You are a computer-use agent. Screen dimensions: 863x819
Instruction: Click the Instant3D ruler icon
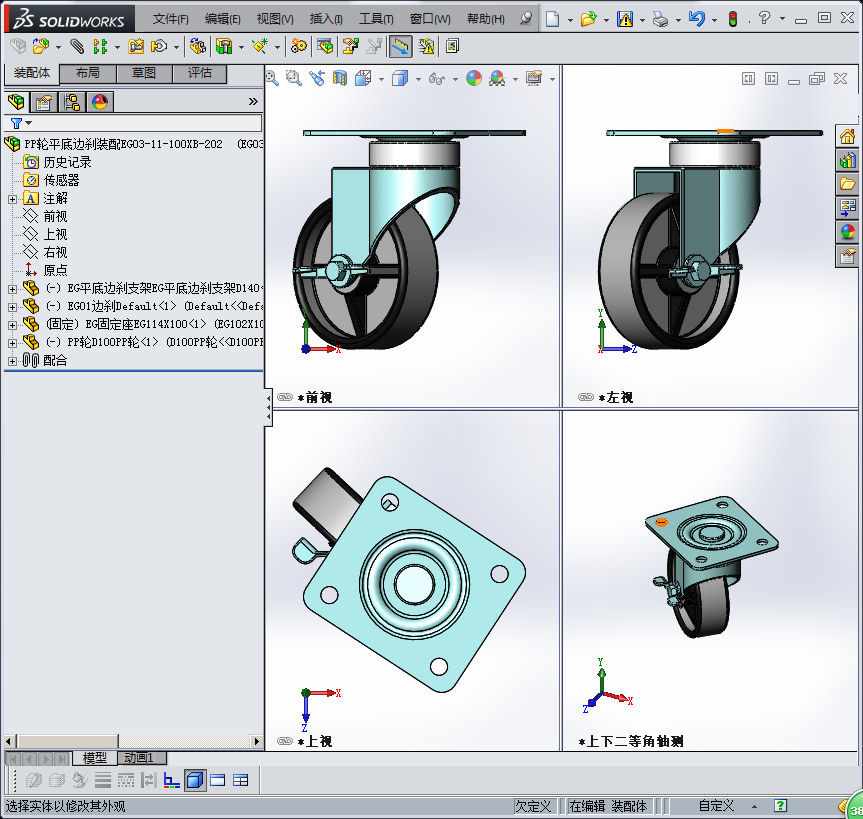[x=401, y=47]
